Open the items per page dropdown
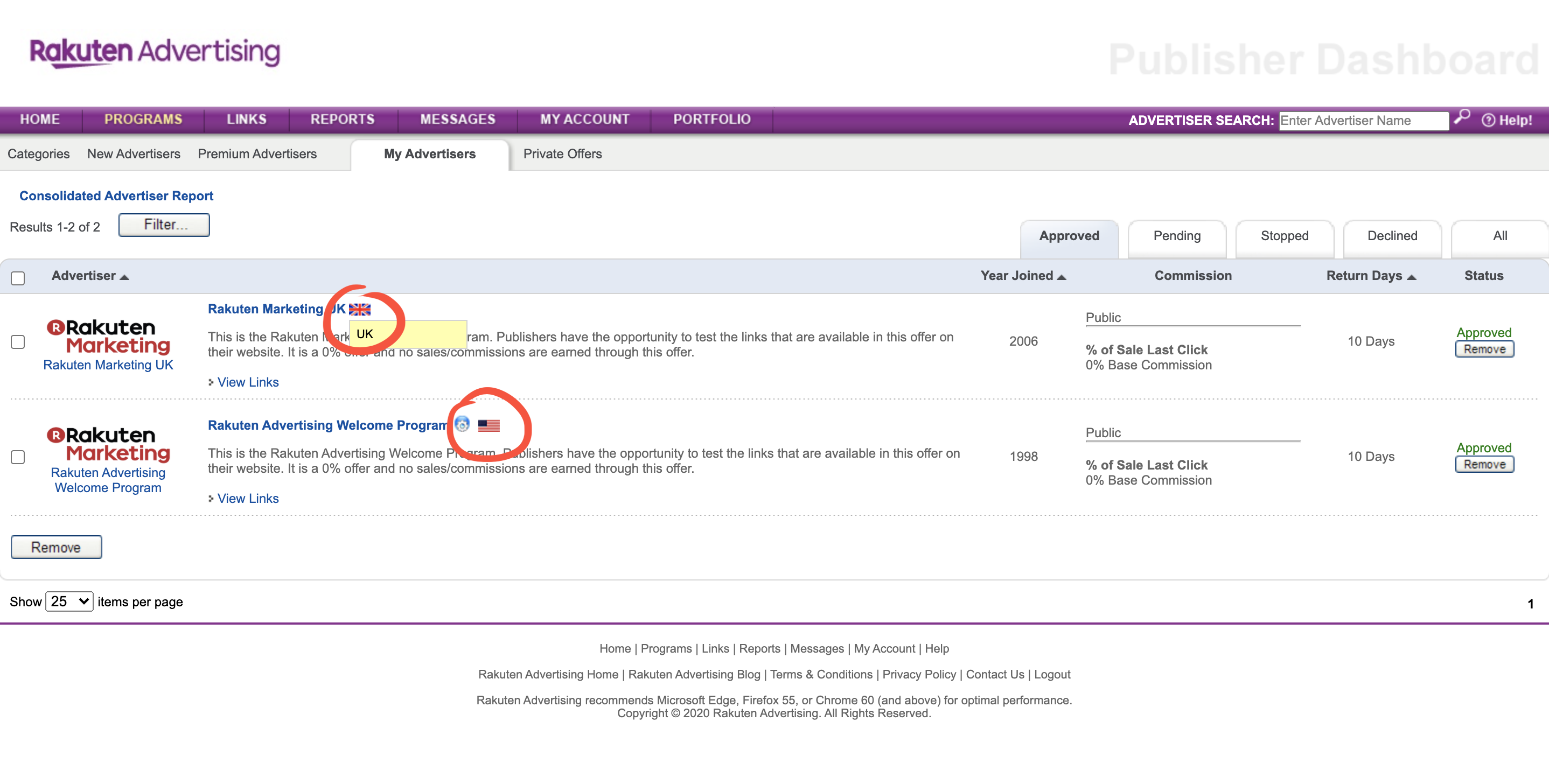The image size is (1549, 784). coord(69,601)
